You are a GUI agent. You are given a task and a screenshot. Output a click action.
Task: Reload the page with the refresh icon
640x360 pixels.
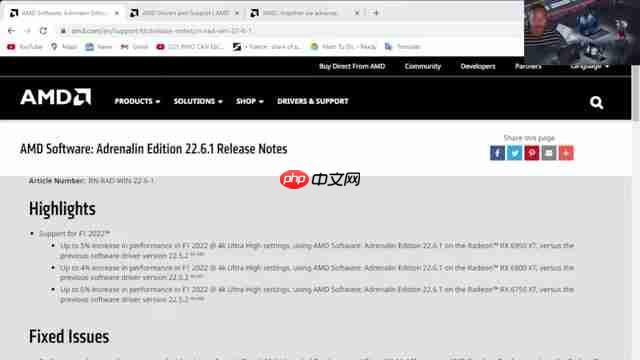[x=43, y=31]
